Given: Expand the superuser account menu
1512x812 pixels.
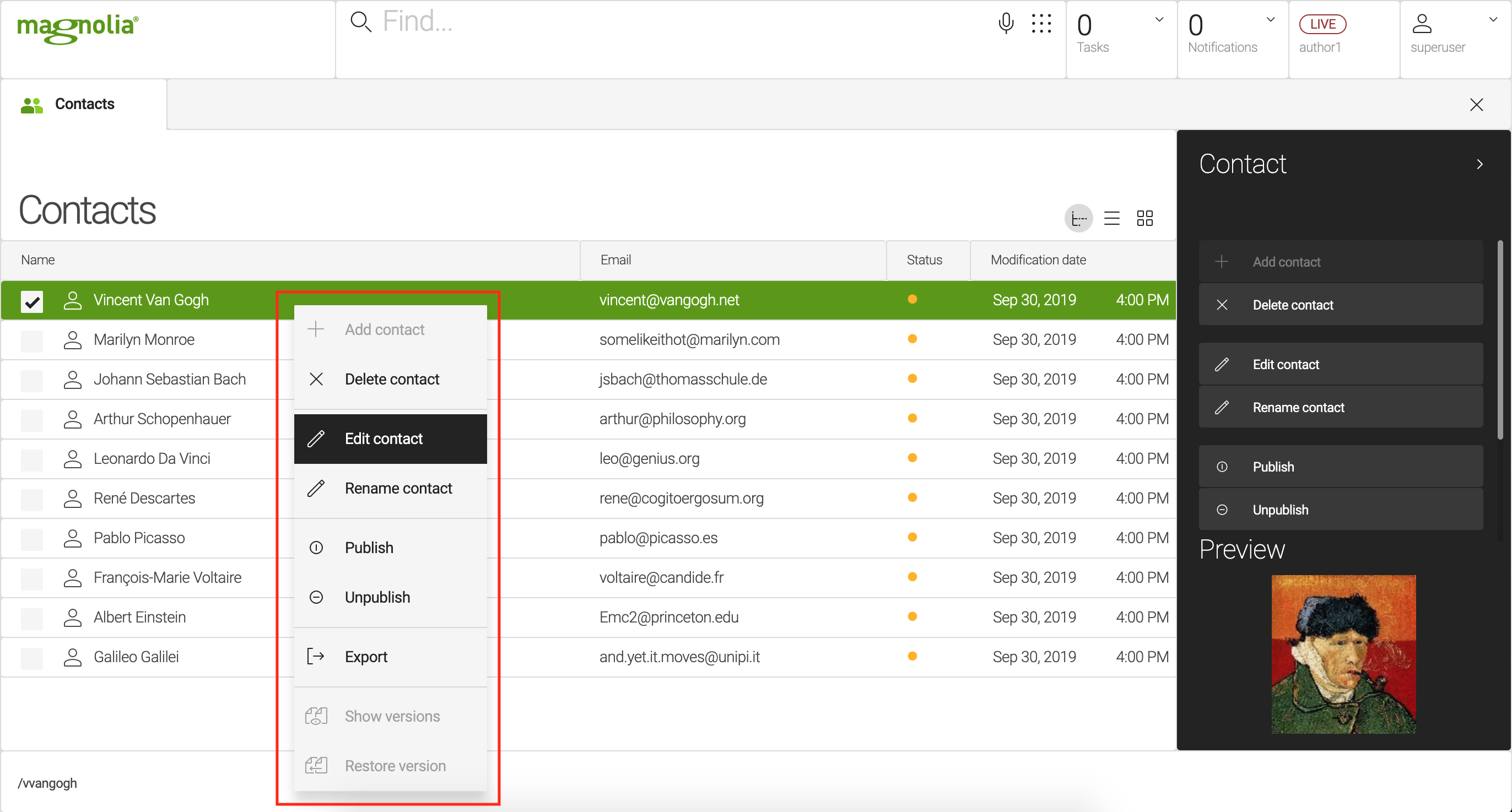Looking at the screenshot, I should [1493, 20].
